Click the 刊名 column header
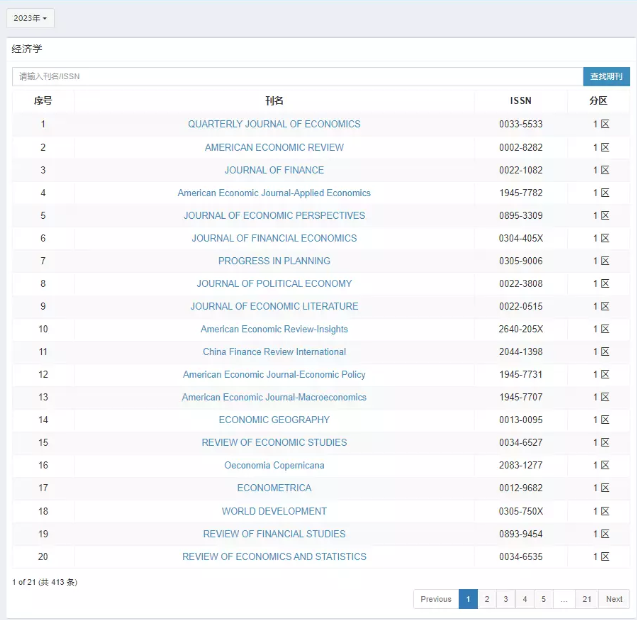Screen dimensions: 637x620 click(x=274, y=101)
